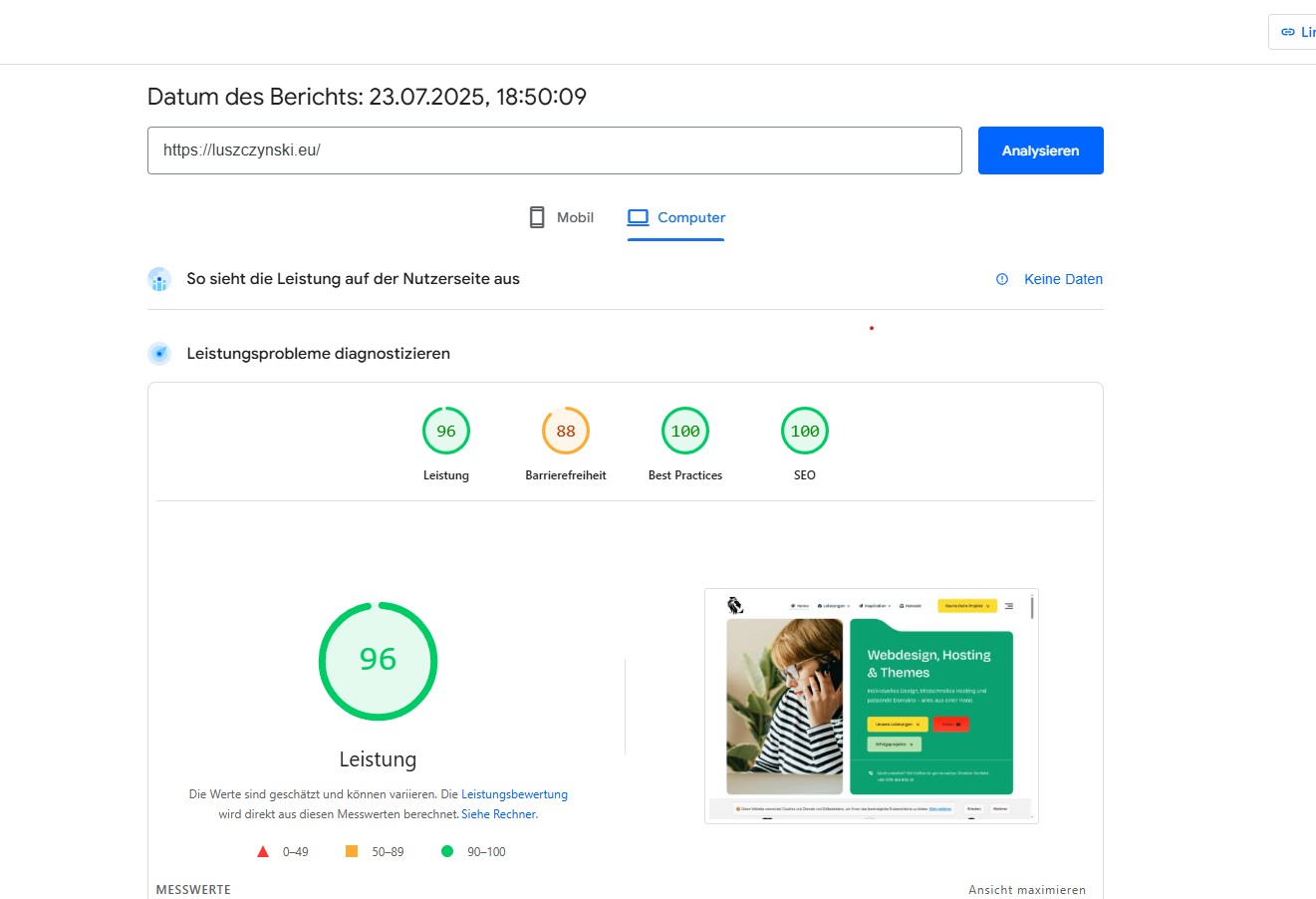Jump to the Leistung score gauge 96
Screen dimensions: 1316x899
point(446,432)
